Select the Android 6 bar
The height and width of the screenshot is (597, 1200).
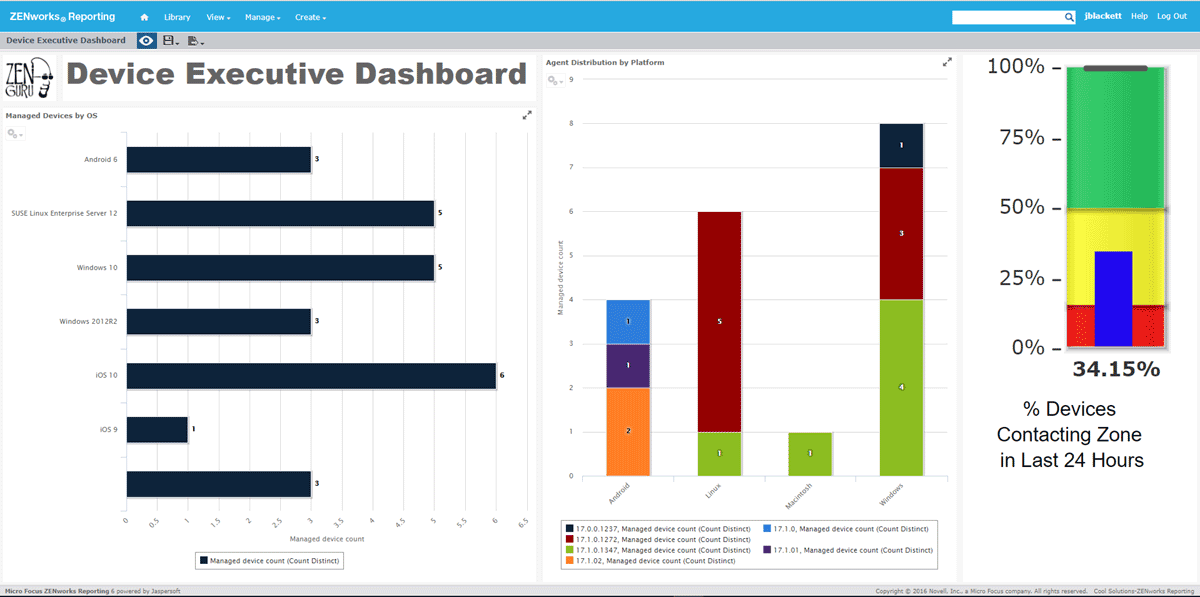click(x=219, y=159)
